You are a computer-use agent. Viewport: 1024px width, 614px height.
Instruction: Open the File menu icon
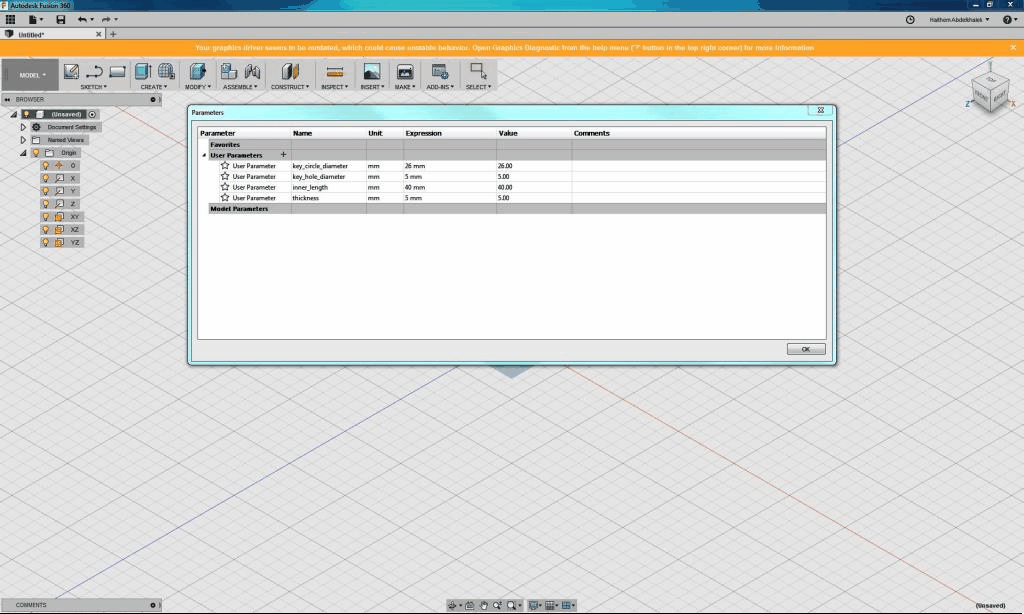(33, 20)
